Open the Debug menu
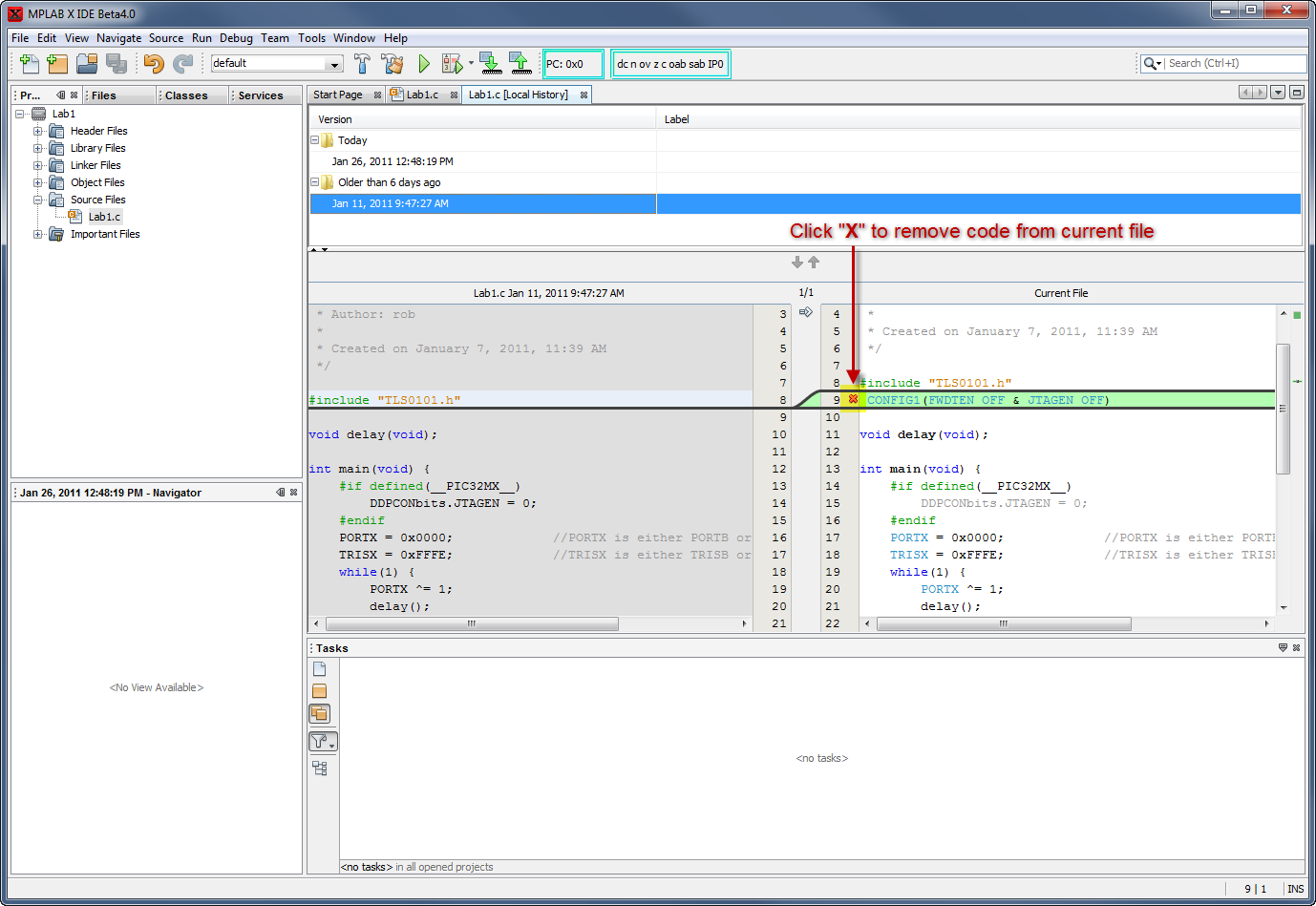 pos(236,38)
